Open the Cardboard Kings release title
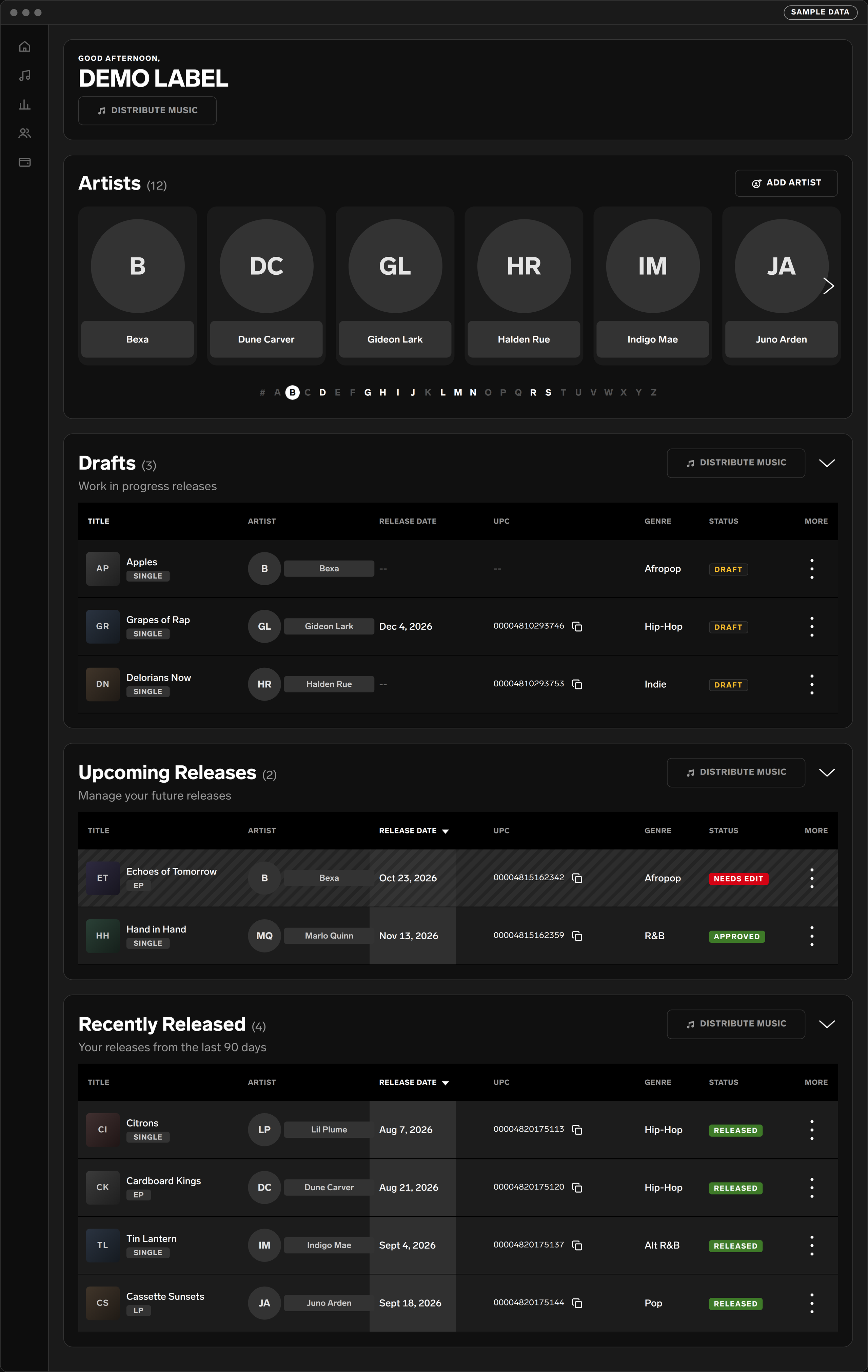868x1372 pixels. [163, 1180]
